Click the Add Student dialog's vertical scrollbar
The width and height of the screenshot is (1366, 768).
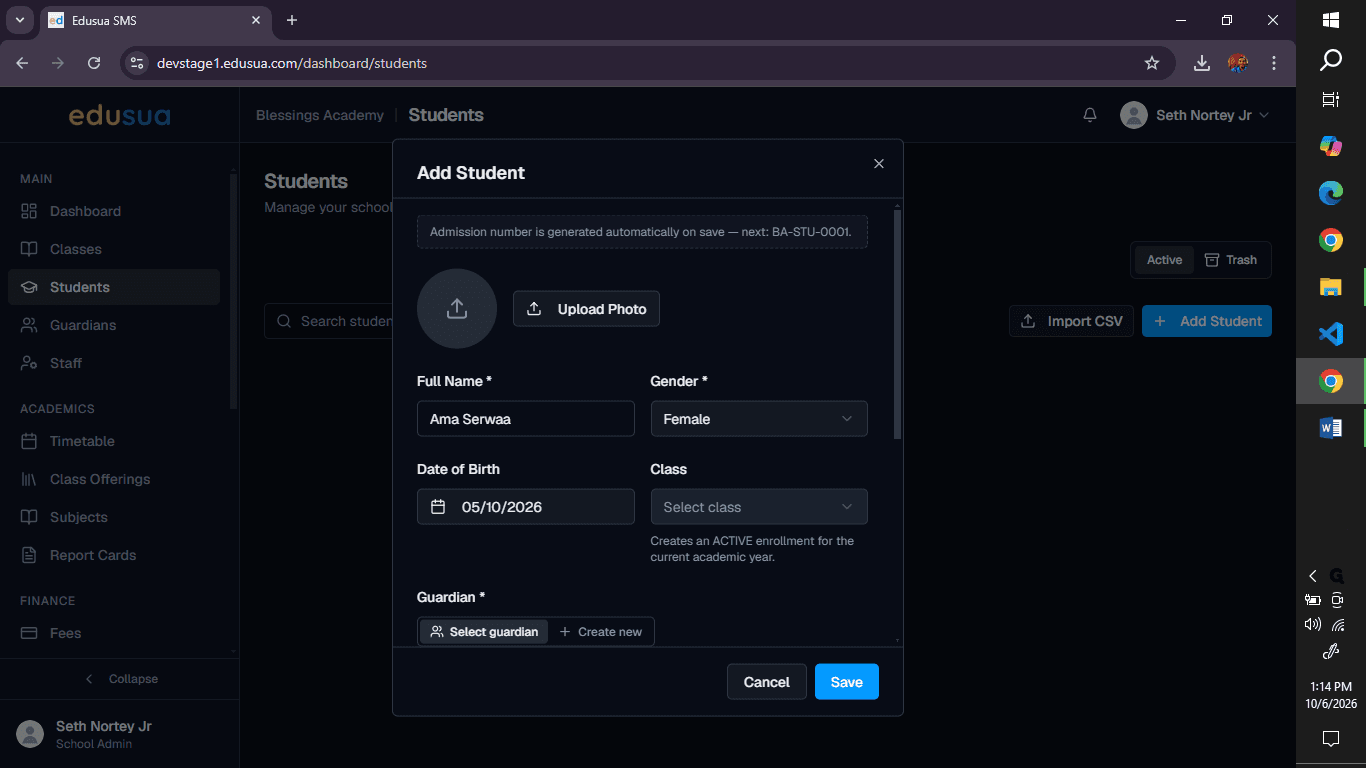[x=897, y=324]
